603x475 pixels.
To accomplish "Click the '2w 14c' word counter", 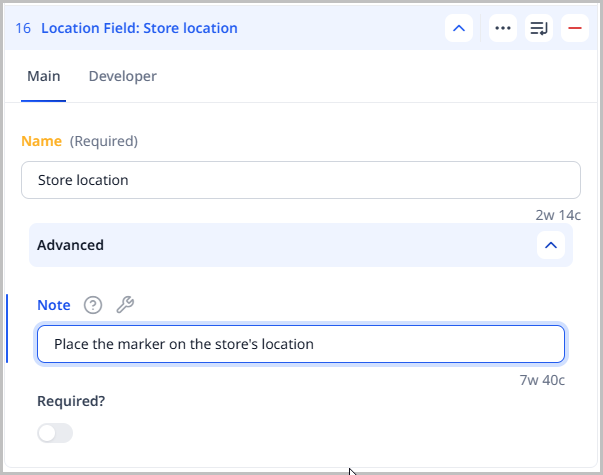I will point(558,215).
